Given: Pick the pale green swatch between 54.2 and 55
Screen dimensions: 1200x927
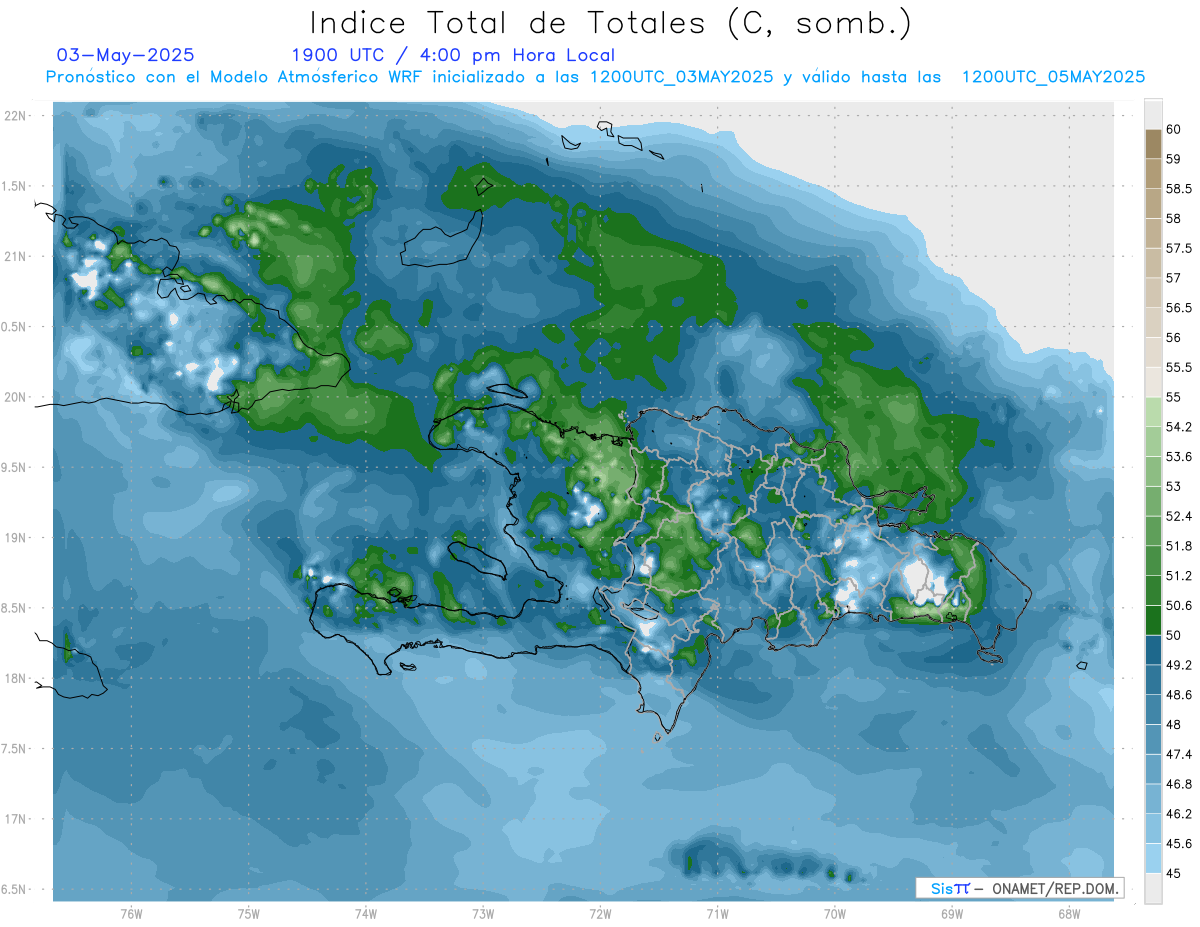Looking at the screenshot, I should point(1153,412).
